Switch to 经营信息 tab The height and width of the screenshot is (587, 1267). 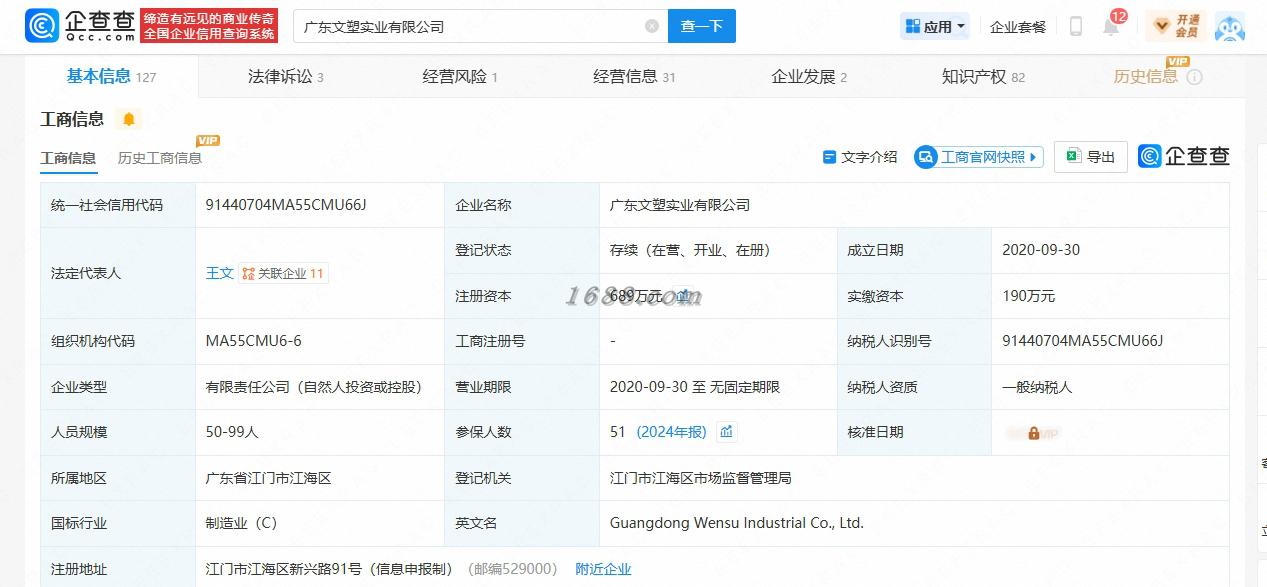(x=634, y=77)
